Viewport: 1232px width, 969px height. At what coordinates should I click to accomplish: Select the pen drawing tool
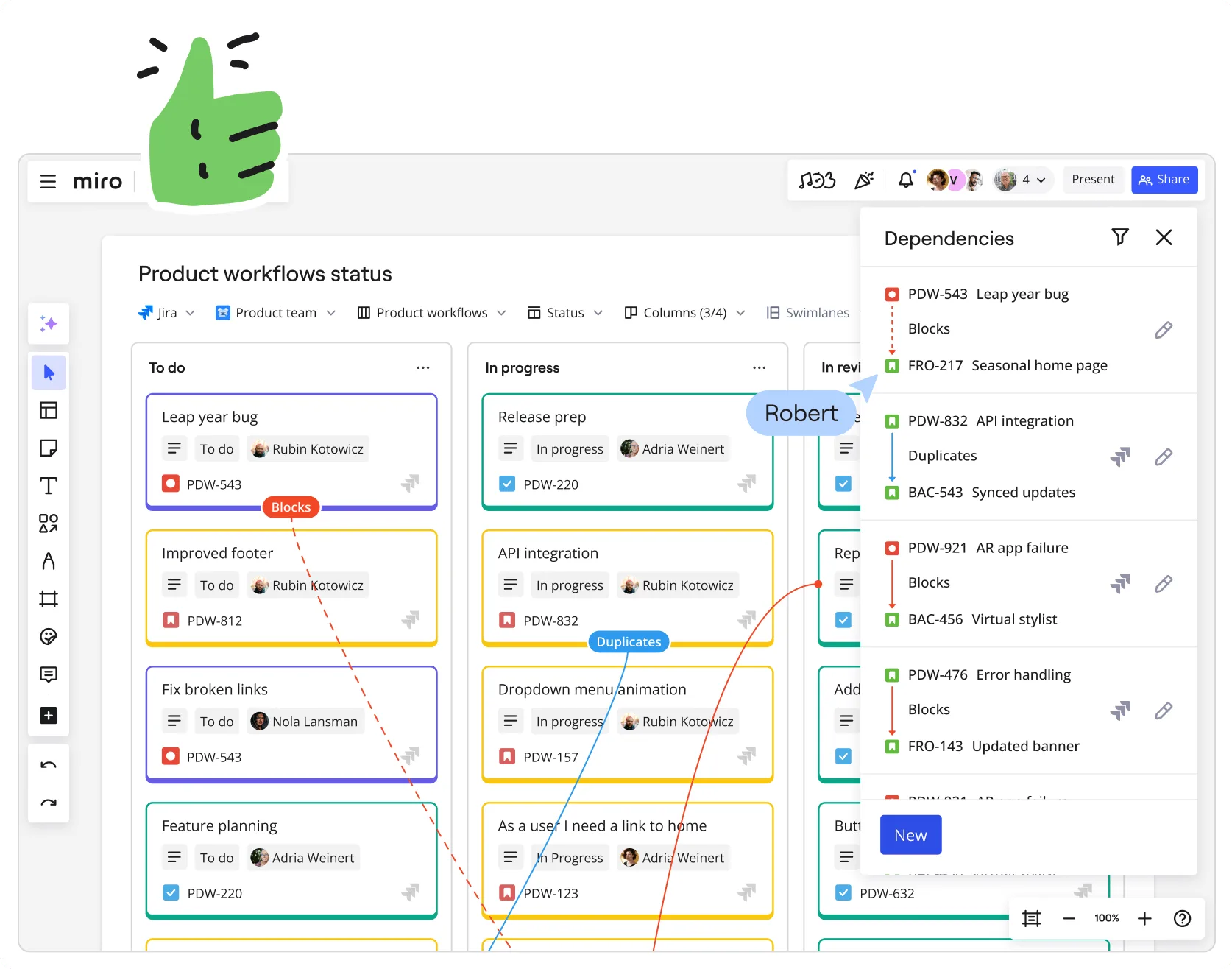[49, 561]
